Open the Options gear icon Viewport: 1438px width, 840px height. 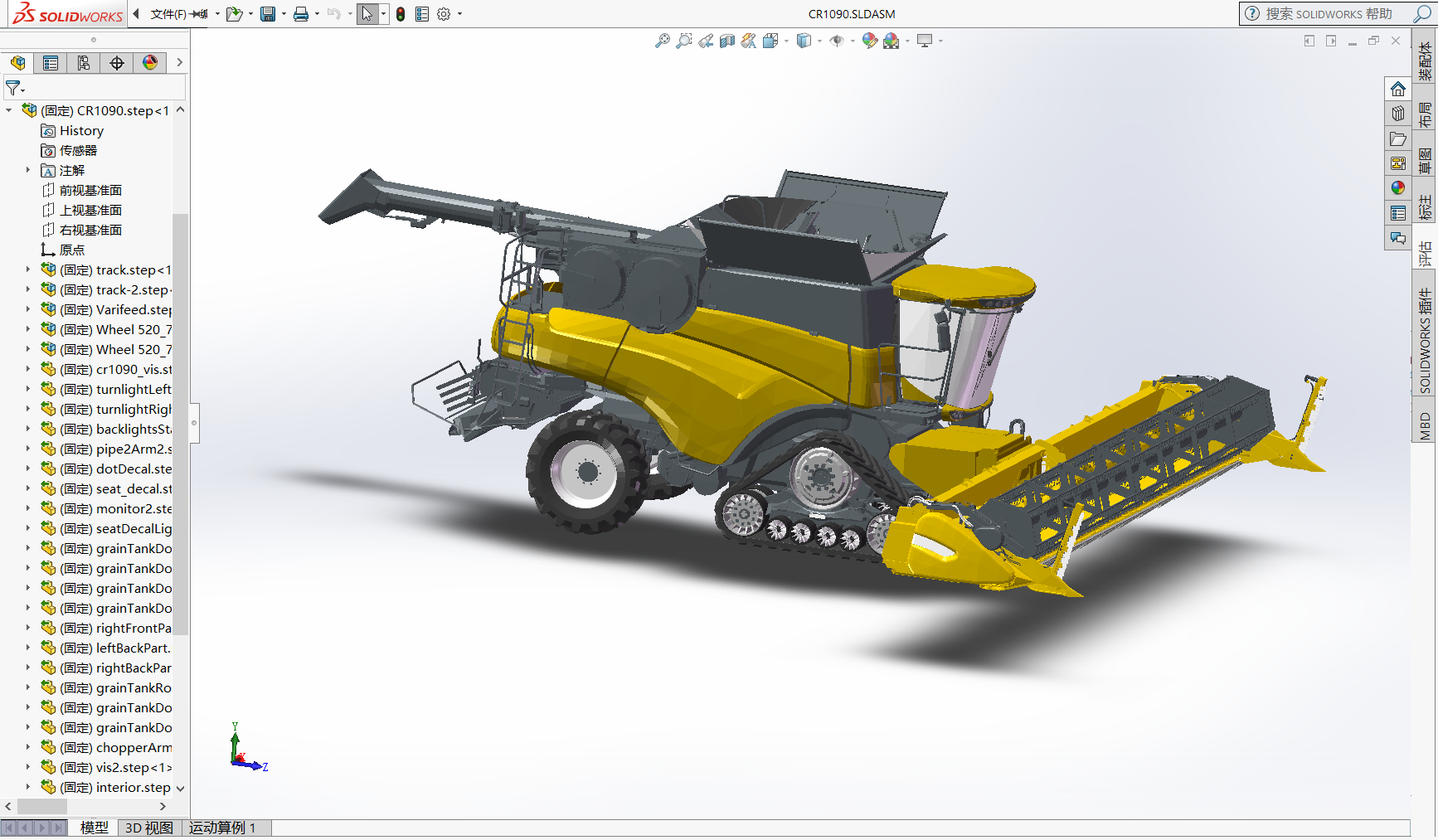tap(444, 14)
